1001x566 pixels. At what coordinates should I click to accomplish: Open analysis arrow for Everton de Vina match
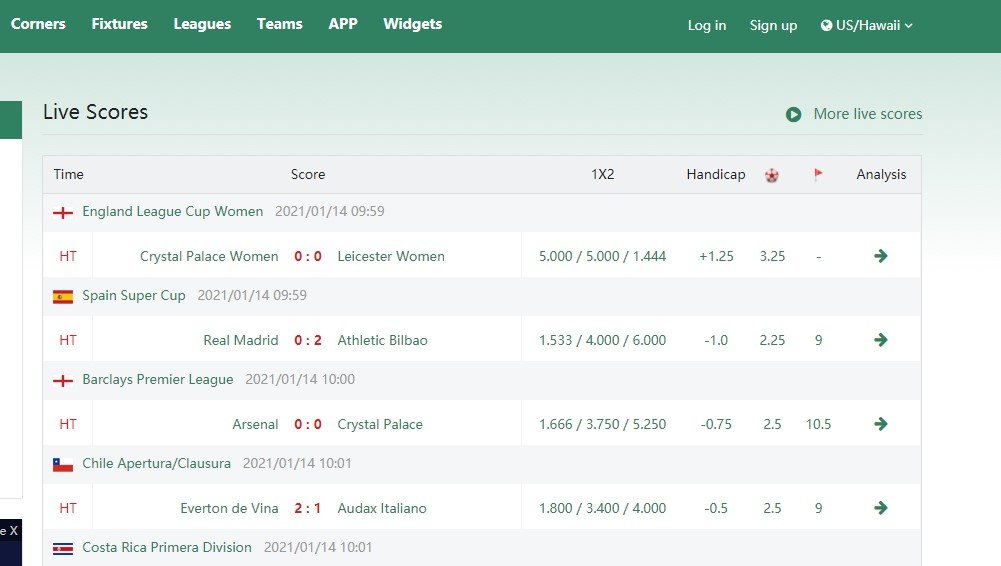tap(880, 508)
